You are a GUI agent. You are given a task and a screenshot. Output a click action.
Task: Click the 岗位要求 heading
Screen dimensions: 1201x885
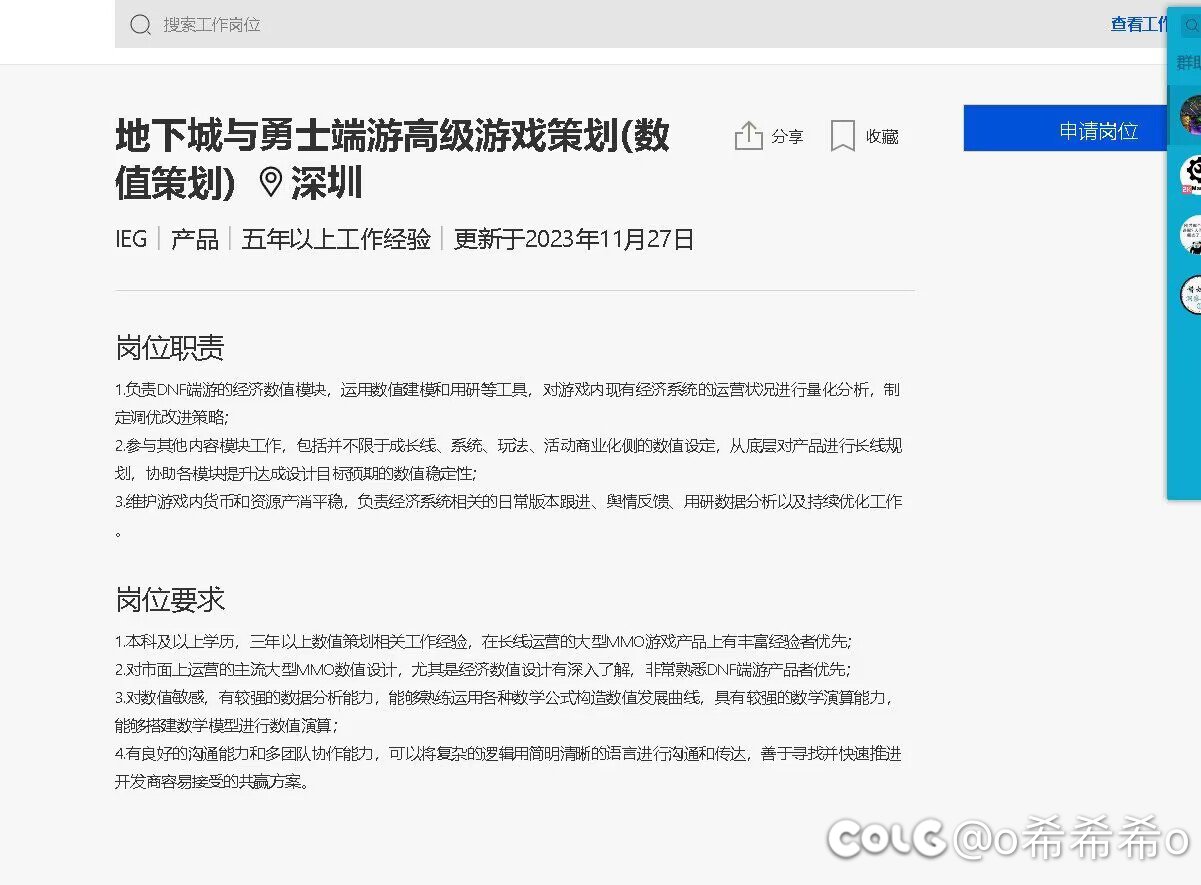click(170, 600)
